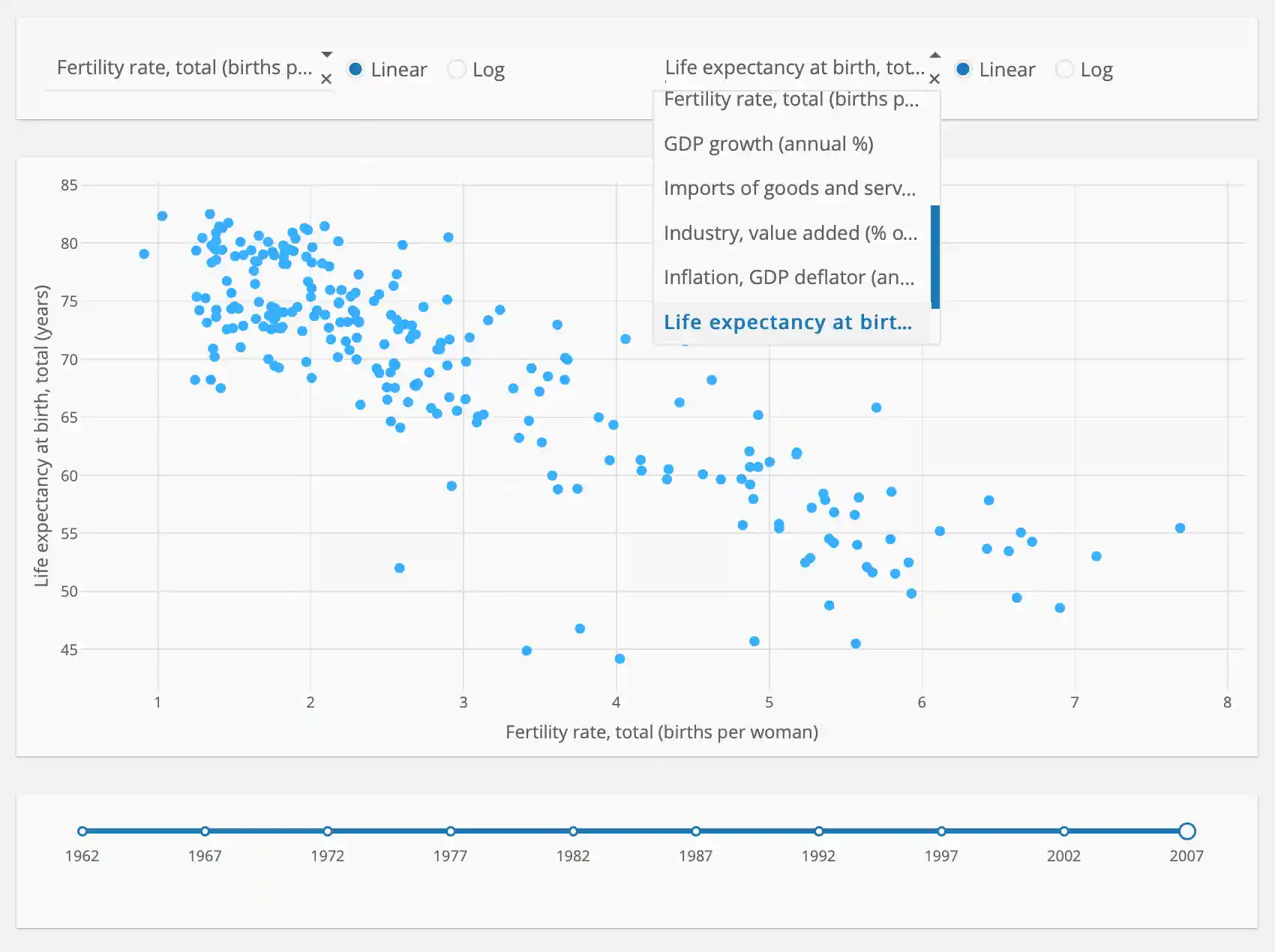Screen dimensions: 1275x952
Task: Select Linear scale for the x-axis
Action: click(356, 70)
